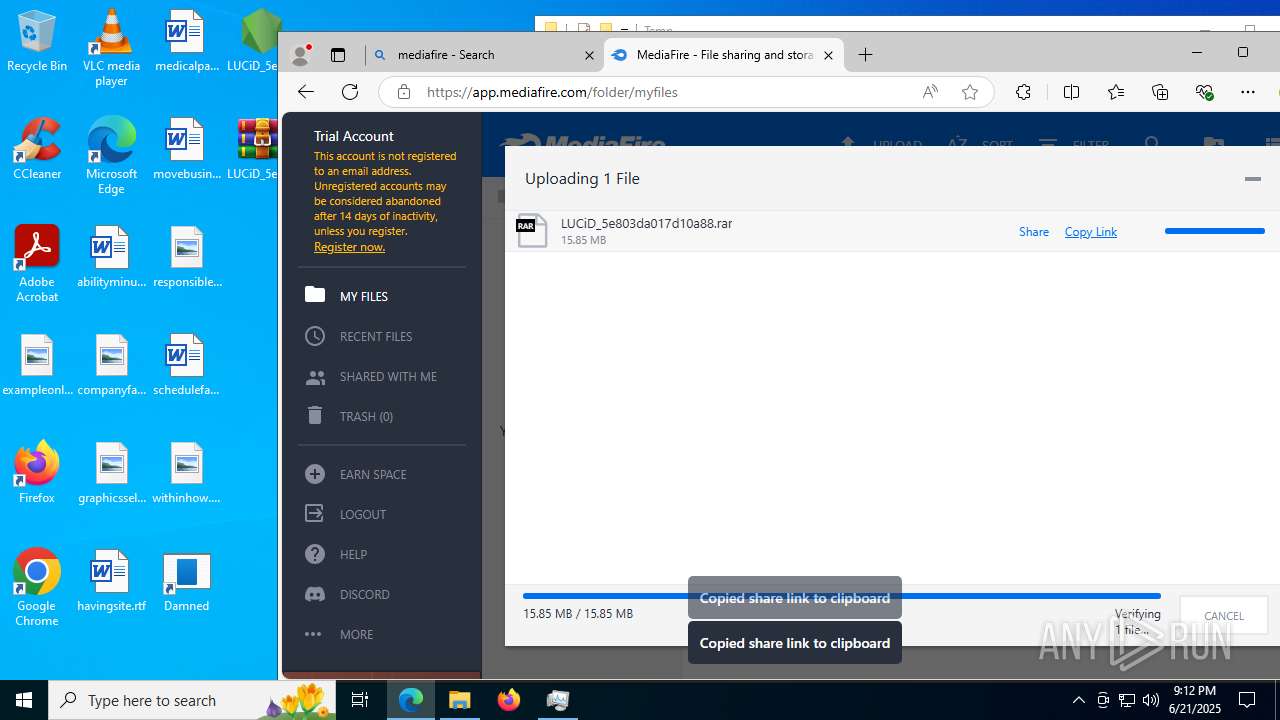
Task: Click CANCEL upload button
Action: (1223, 616)
